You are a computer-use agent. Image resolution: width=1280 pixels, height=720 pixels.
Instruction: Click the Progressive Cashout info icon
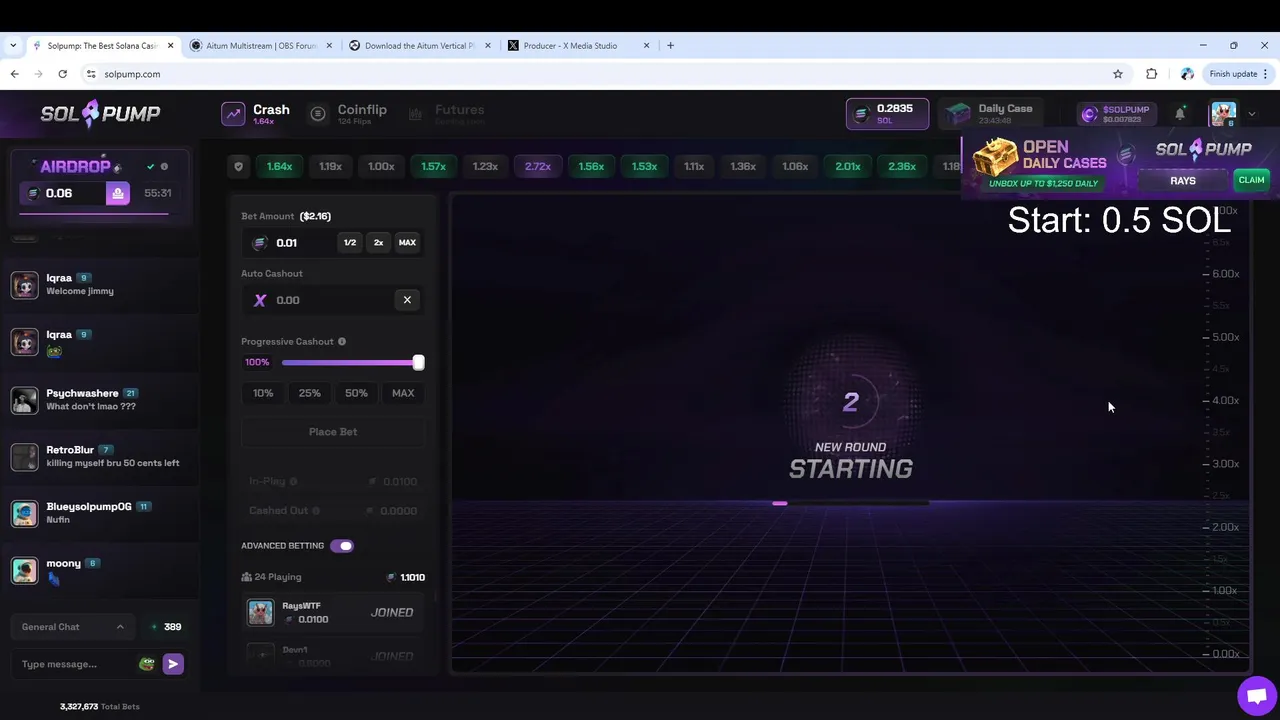[x=342, y=342]
